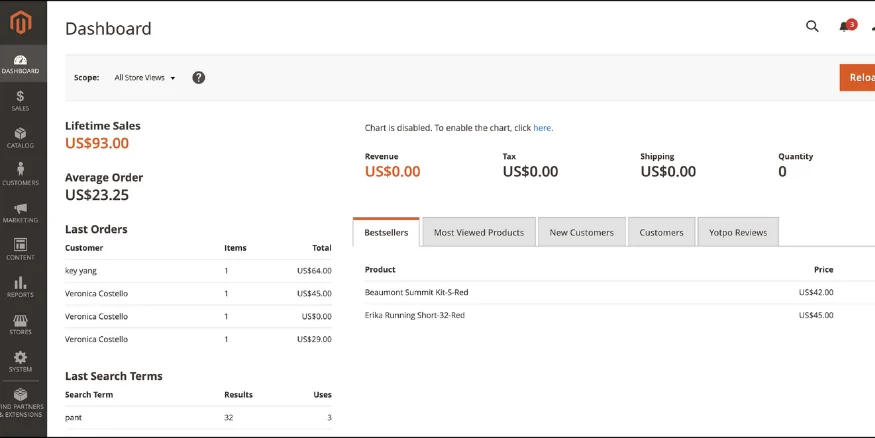875x438 pixels.
Task: Click the scope help question mark icon
Action: pos(199,78)
